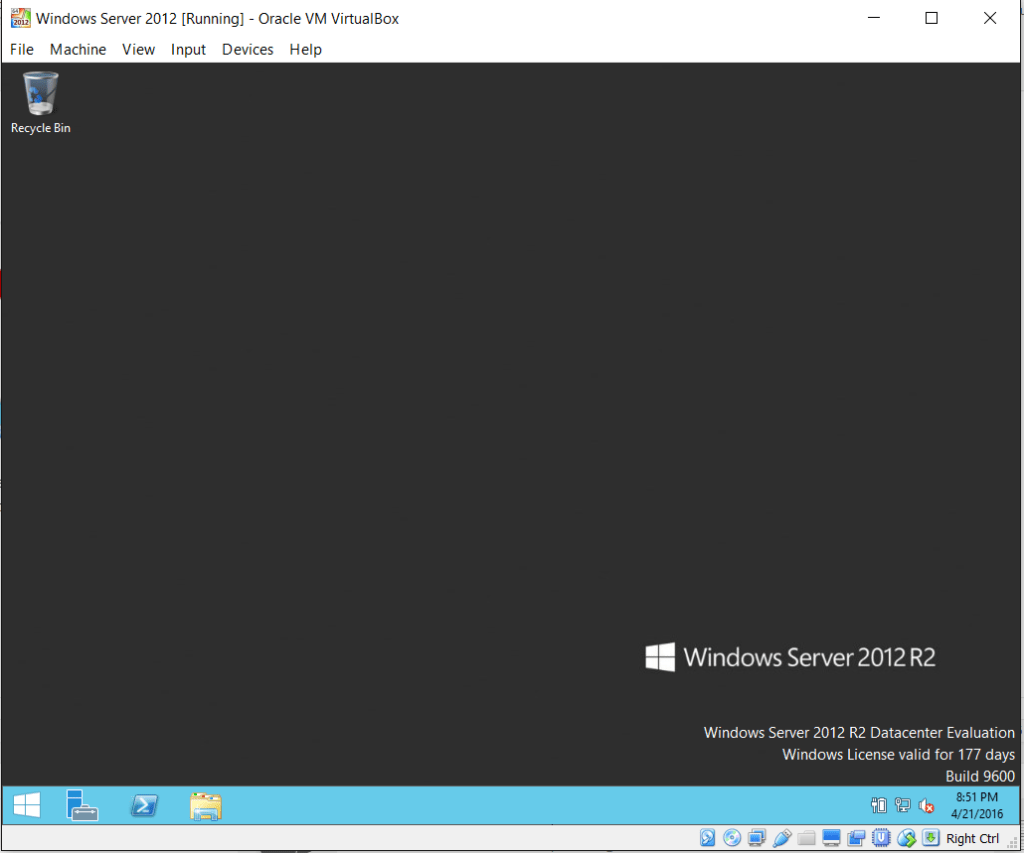Open the Machine menu
This screenshot has height=853, width=1024.
pyautogui.click(x=77, y=49)
